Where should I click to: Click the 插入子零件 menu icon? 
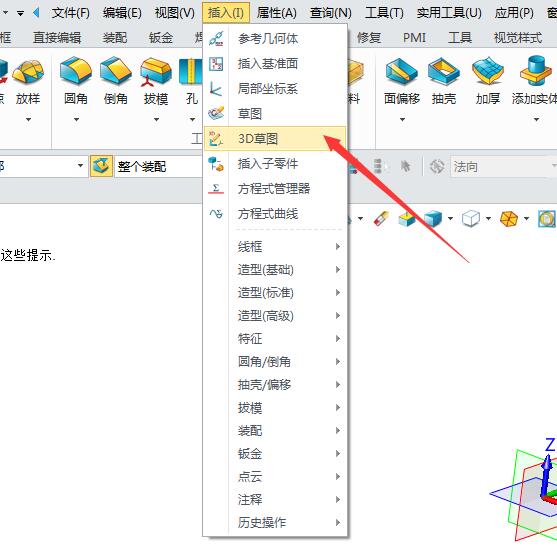click(216, 164)
